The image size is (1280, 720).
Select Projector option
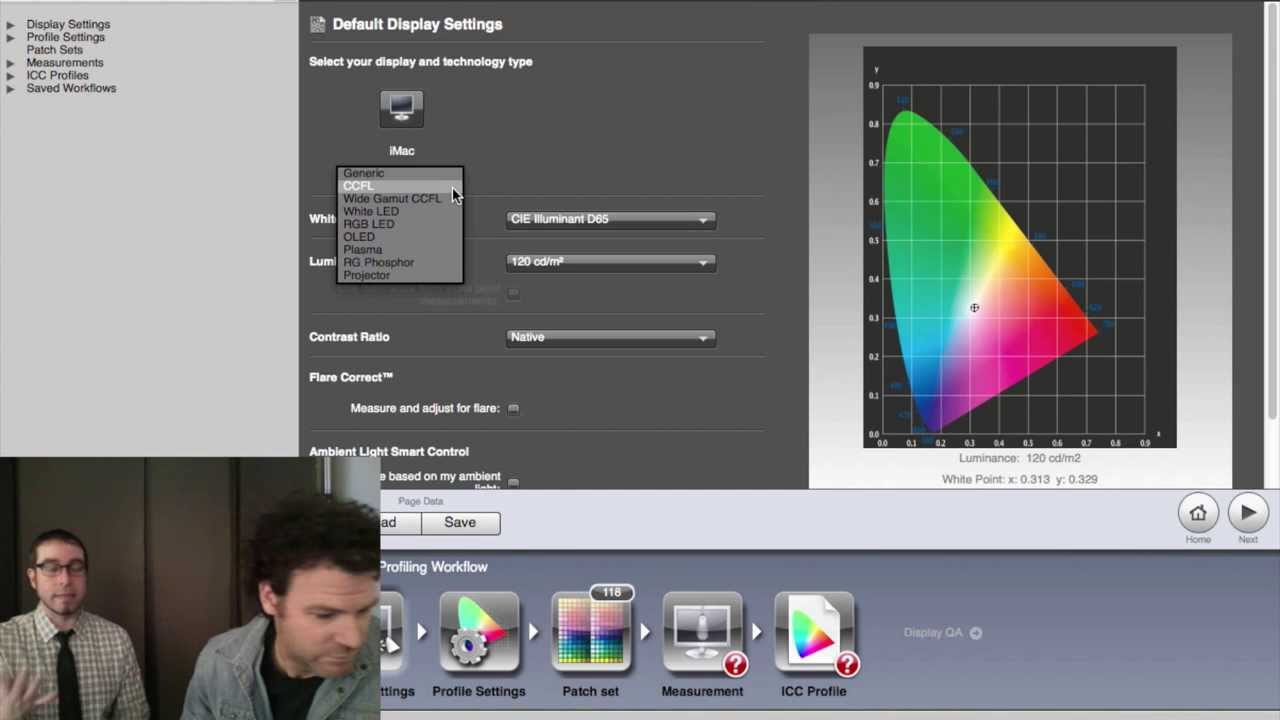click(x=400, y=275)
